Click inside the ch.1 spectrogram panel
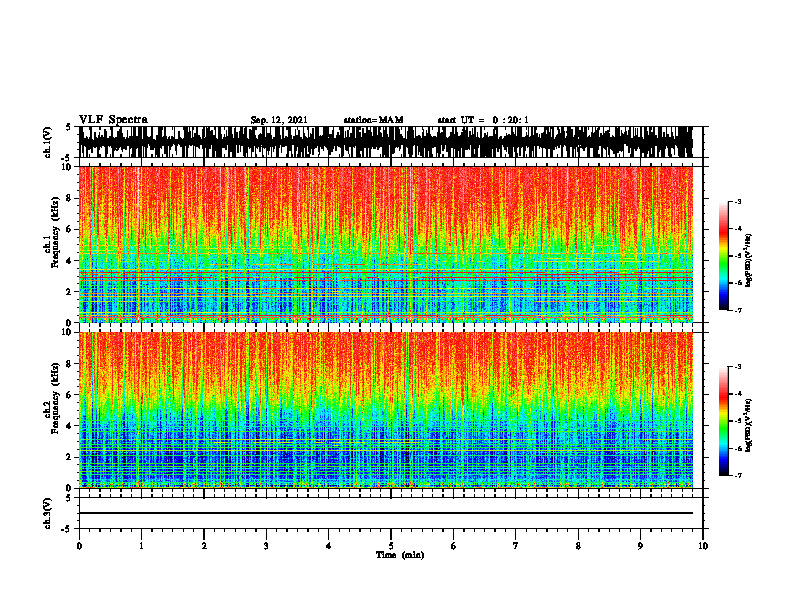The image size is (792, 612). [386, 244]
